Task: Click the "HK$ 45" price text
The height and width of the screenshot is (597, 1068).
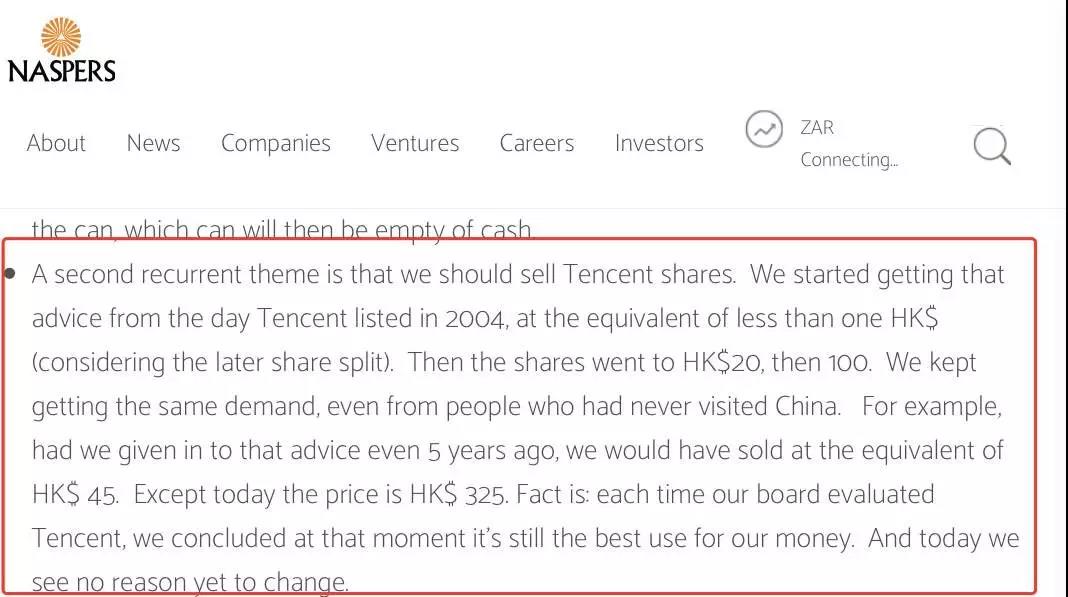Action: click(x=73, y=494)
